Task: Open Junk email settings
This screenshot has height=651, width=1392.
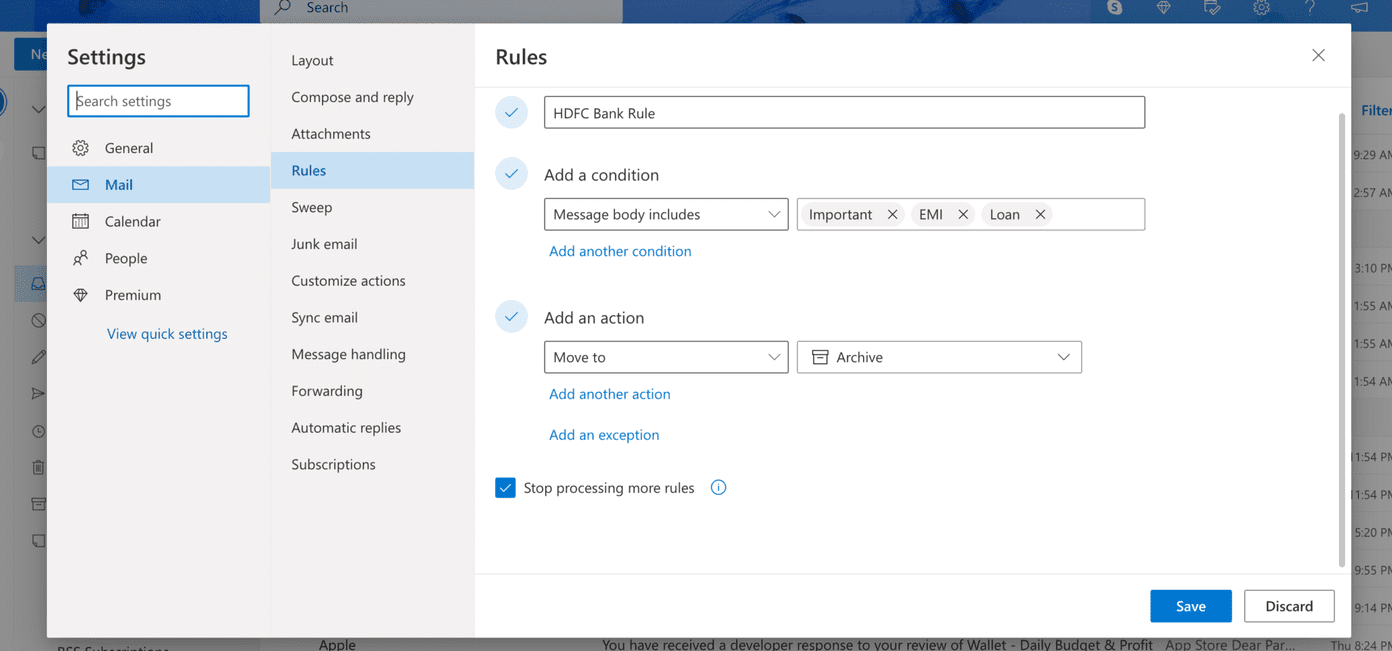Action: tap(372, 244)
